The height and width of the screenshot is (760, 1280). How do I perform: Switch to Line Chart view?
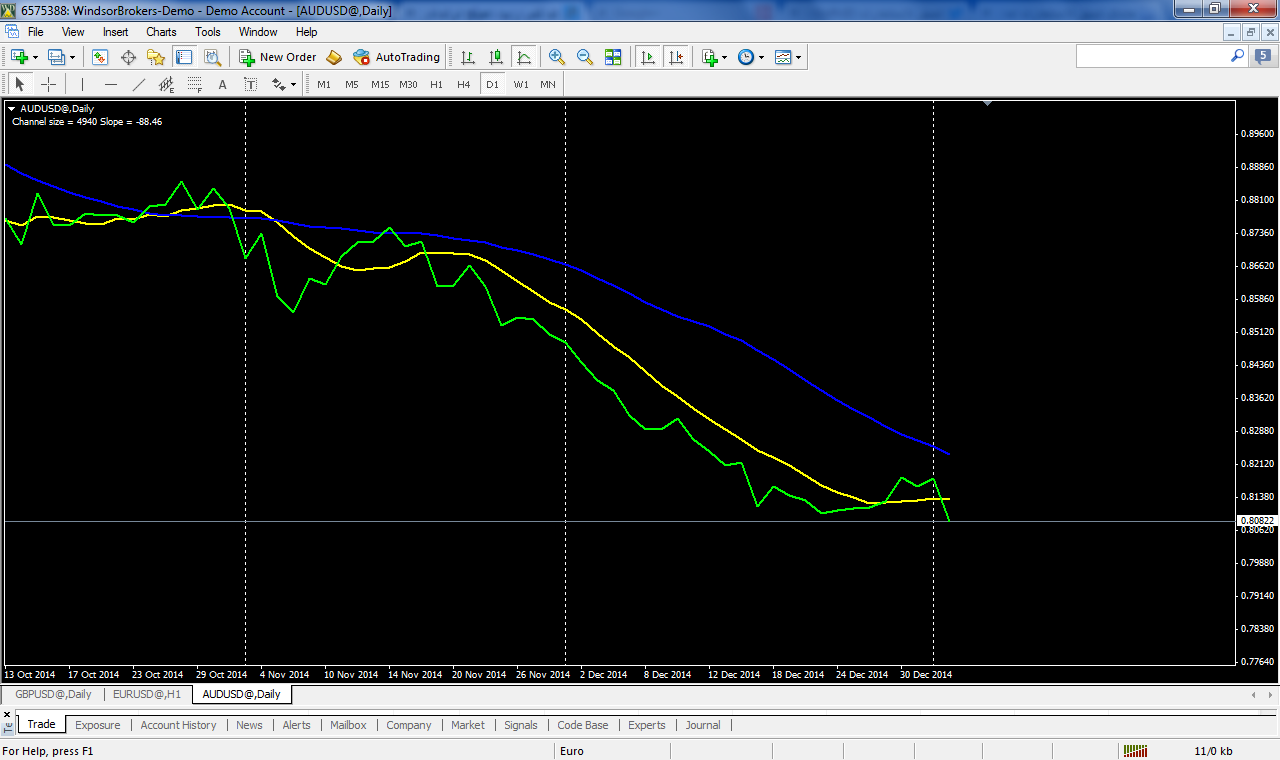(524, 57)
